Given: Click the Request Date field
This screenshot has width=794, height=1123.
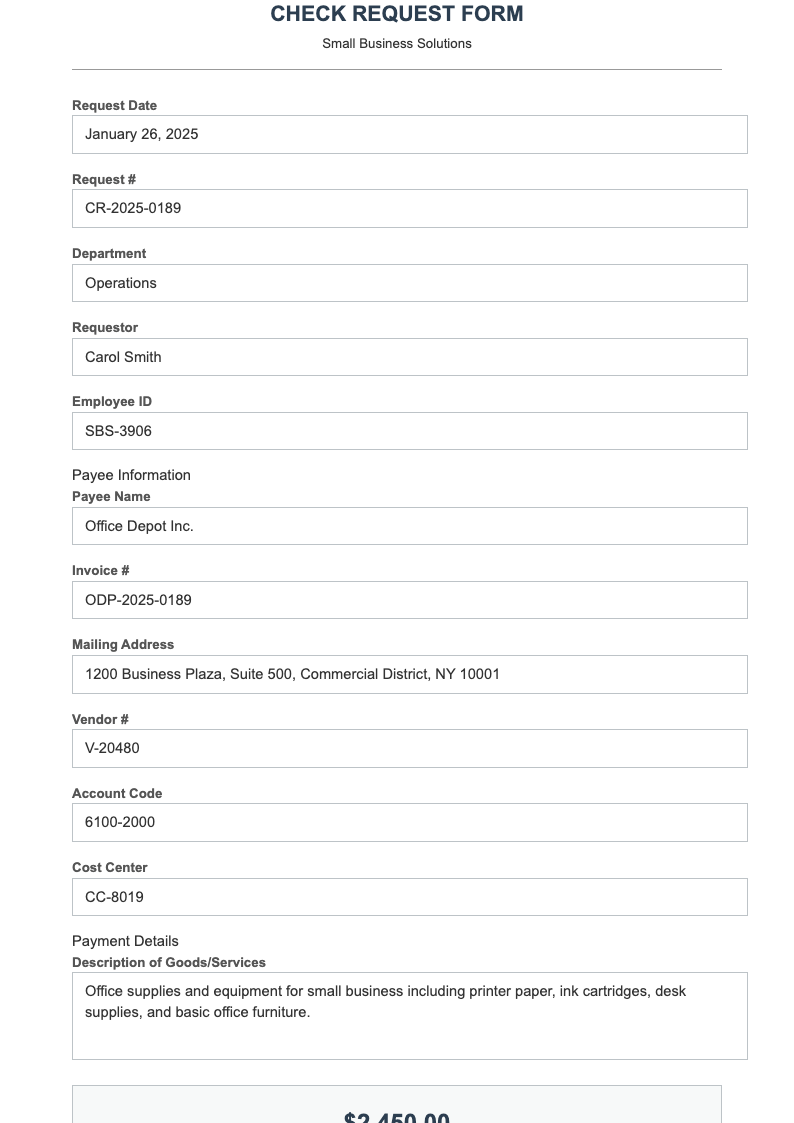Looking at the screenshot, I should coord(410,133).
